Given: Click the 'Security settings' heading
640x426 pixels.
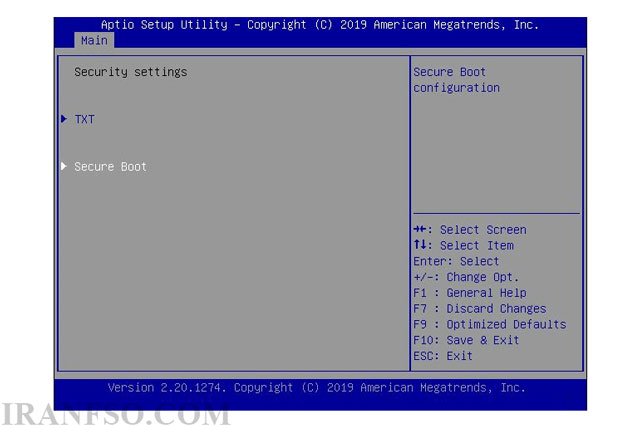Looking at the screenshot, I should click(131, 72).
